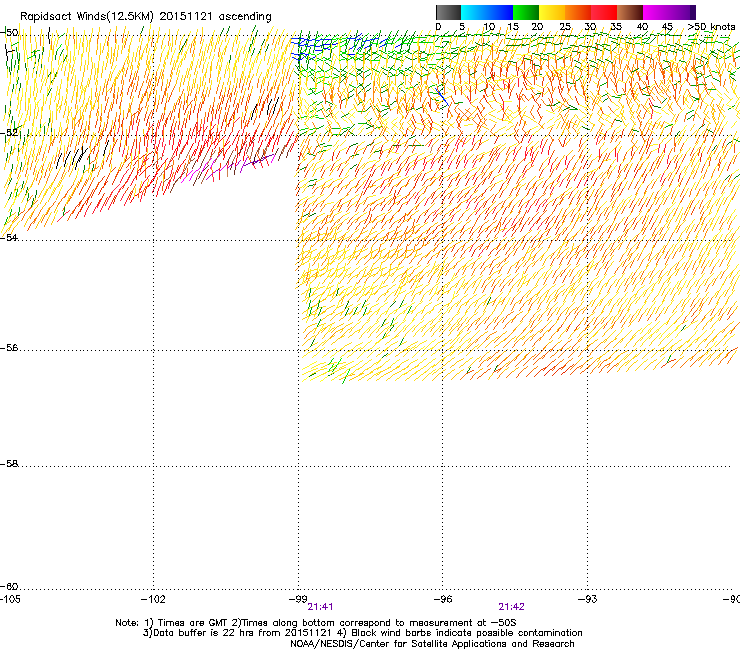Screen dimensions: 740x650
Task: Click the '-60' latitude axis label
Action: point(10,586)
